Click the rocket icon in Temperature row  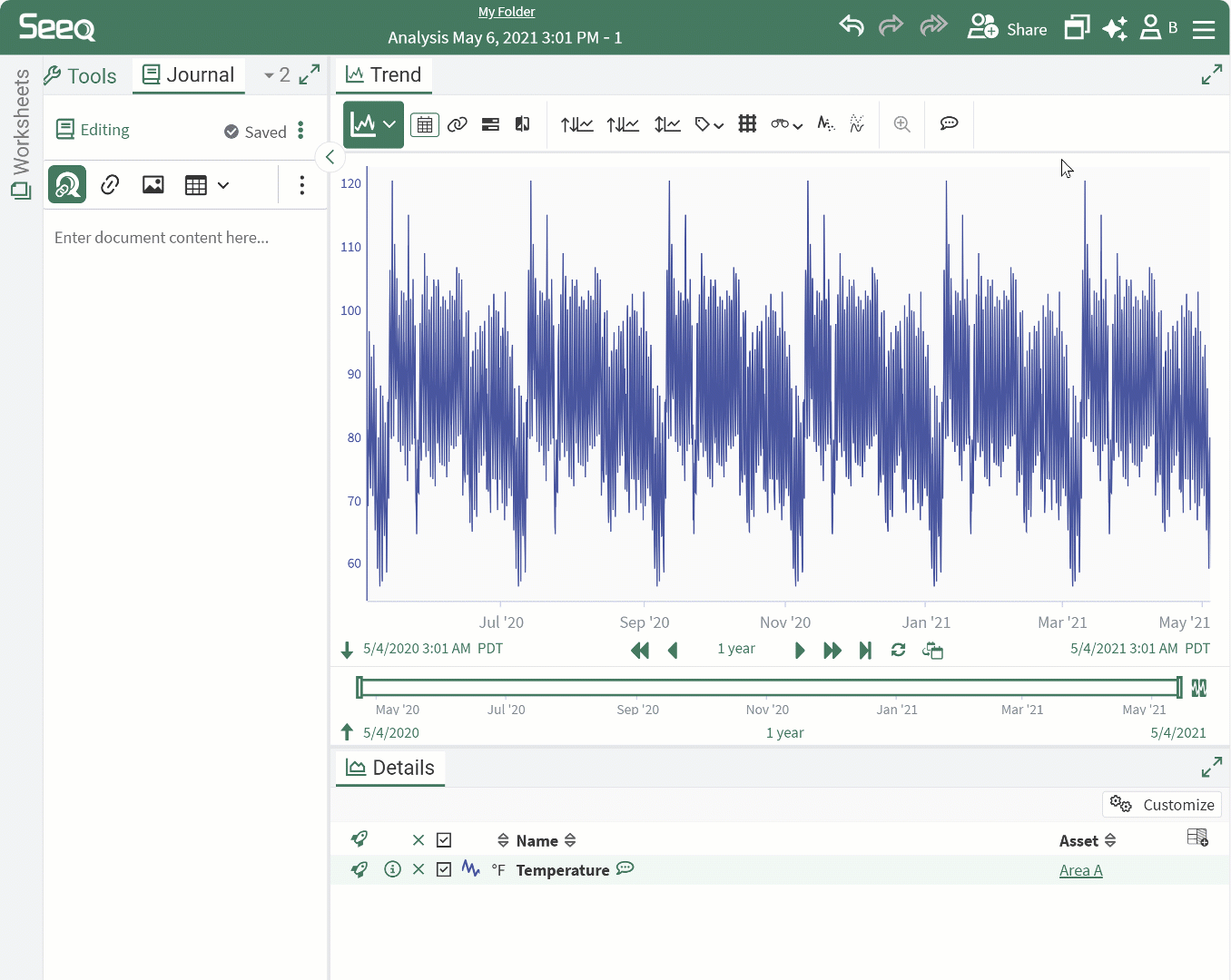tap(359, 869)
